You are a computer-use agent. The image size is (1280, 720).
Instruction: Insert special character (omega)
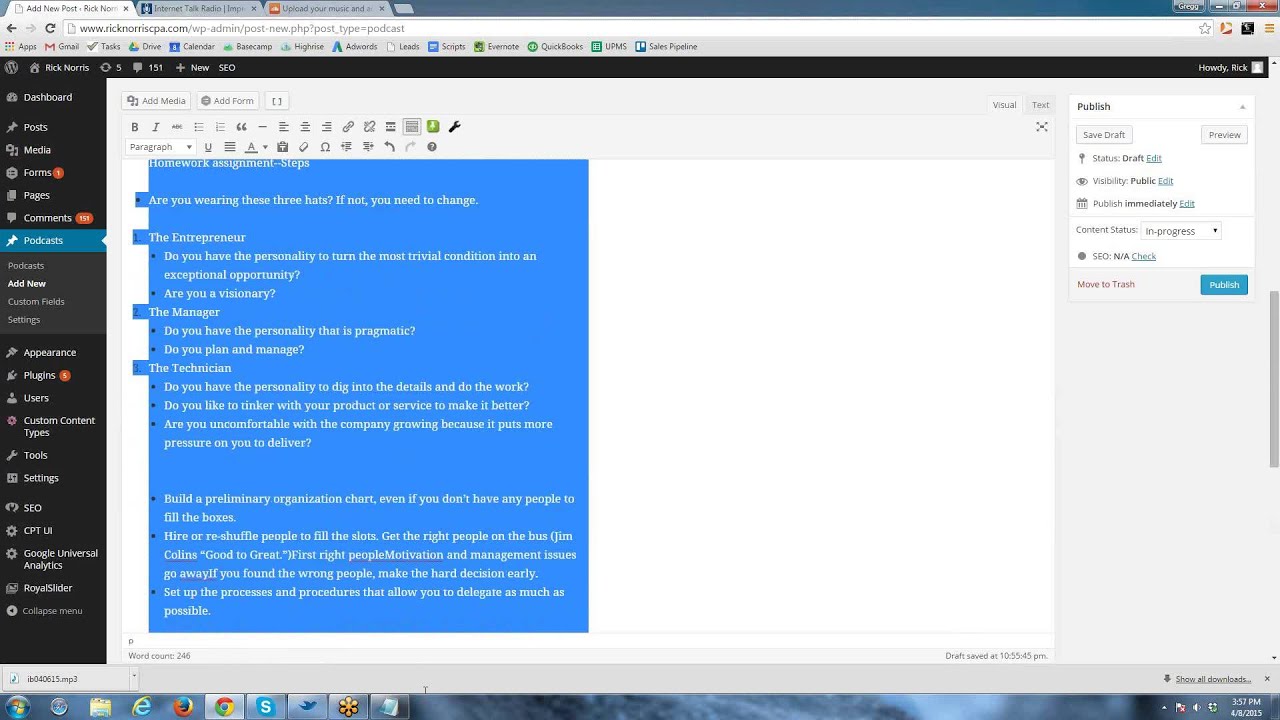tap(325, 147)
